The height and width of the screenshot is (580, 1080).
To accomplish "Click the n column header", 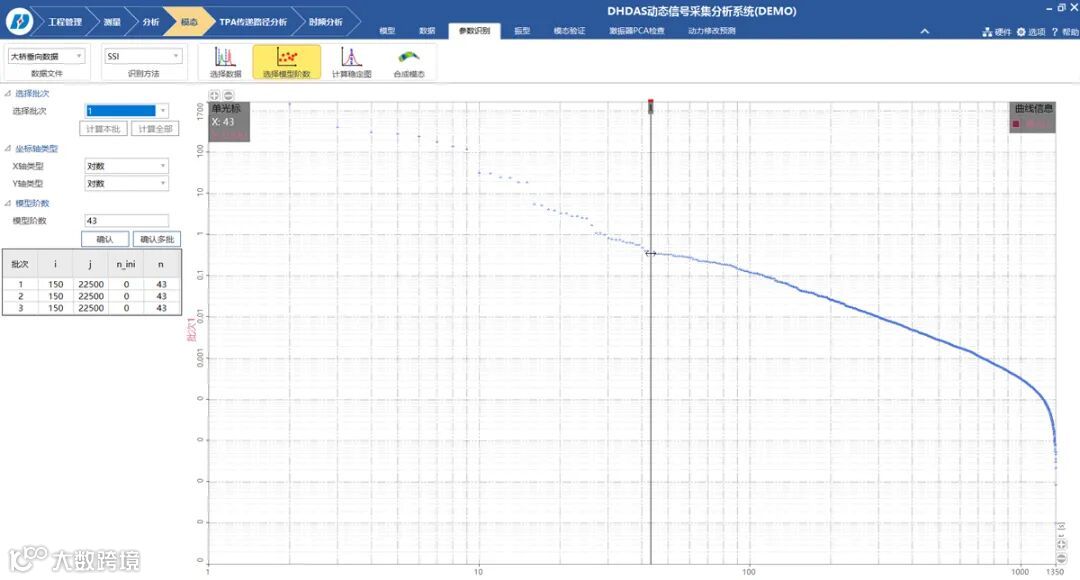I will point(161,264).
